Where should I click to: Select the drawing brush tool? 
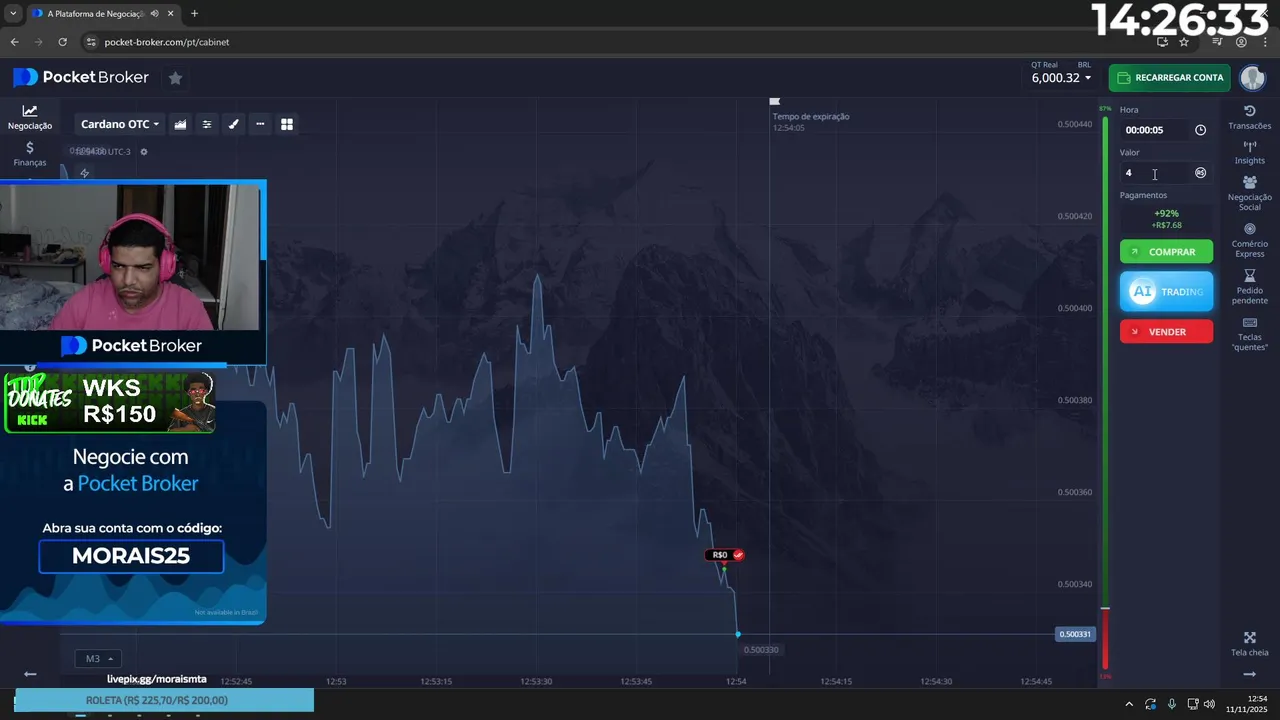click(x=234, y=124)
